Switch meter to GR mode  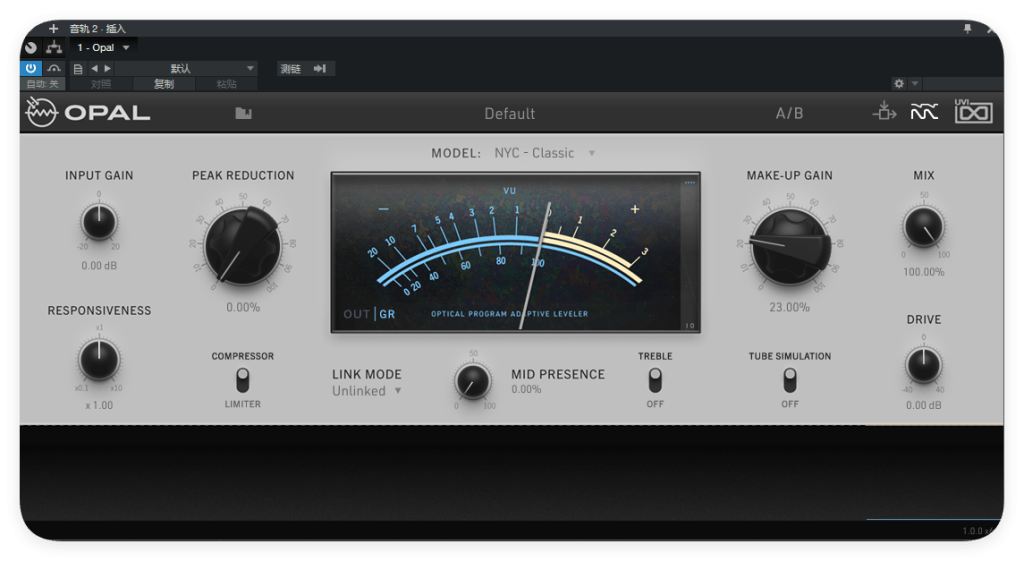pyautogui.click(x=387, y=314)
